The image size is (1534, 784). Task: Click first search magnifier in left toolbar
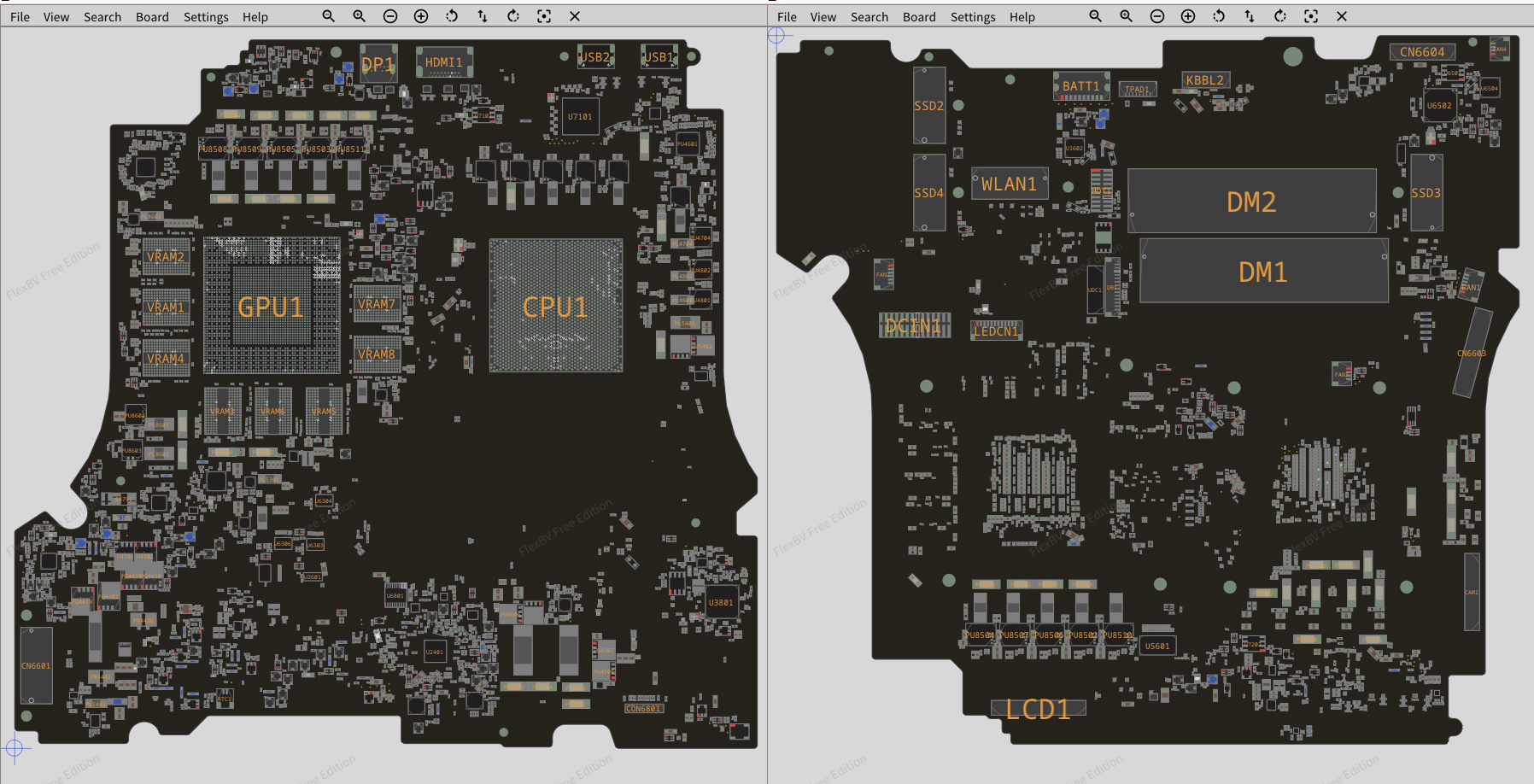329,16
